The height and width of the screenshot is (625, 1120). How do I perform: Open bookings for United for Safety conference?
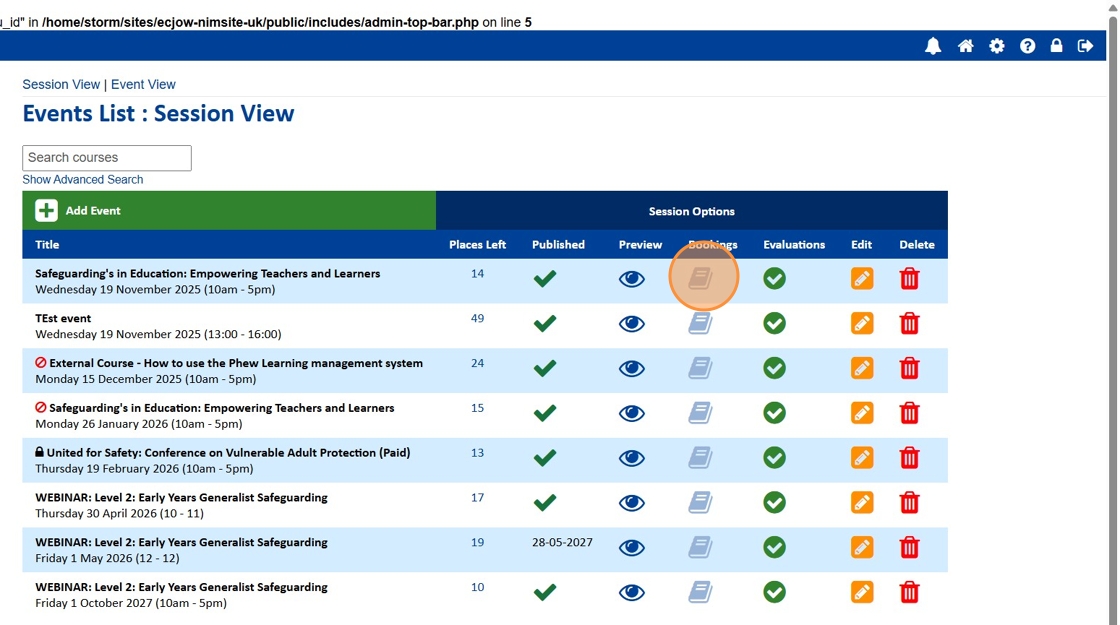(x=700, y=458)
